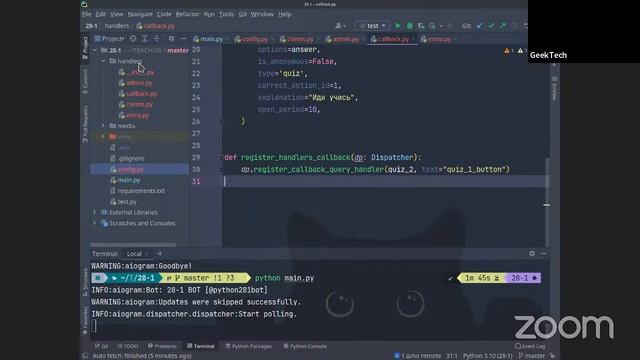Click Collapse All icon in Project panel
The width and height of the screenshot is (640, 360).
pos(156,38)
